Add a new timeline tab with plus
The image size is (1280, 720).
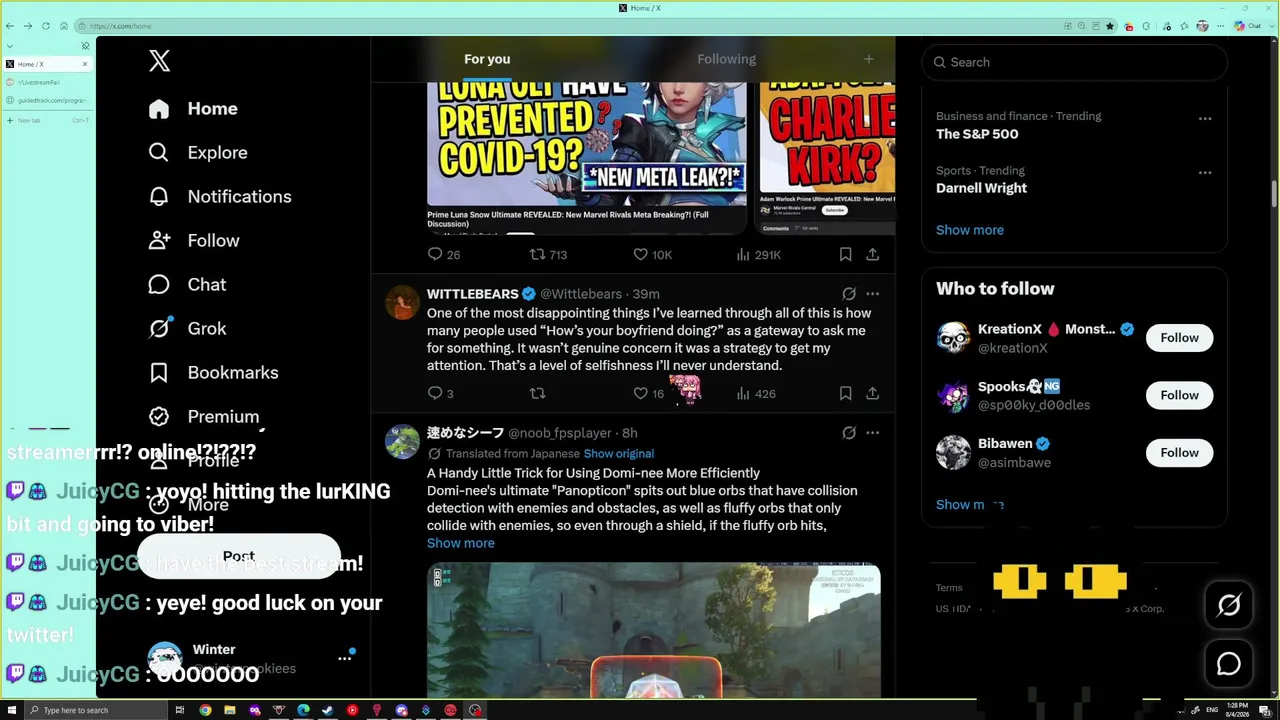pyautogui.click(x=869, y=59)
